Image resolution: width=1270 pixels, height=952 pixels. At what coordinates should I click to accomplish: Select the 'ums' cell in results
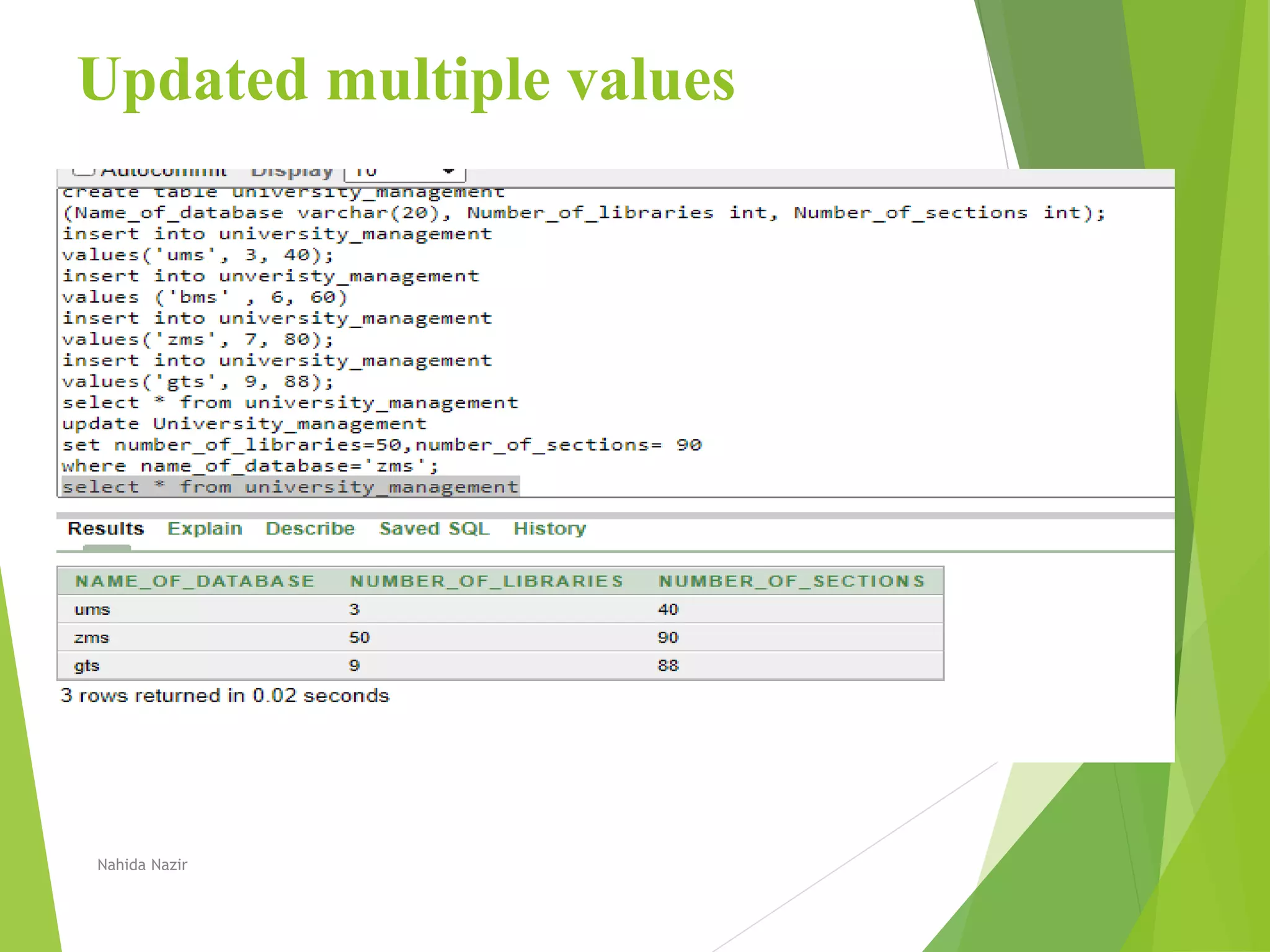click(x=92, y=610)
